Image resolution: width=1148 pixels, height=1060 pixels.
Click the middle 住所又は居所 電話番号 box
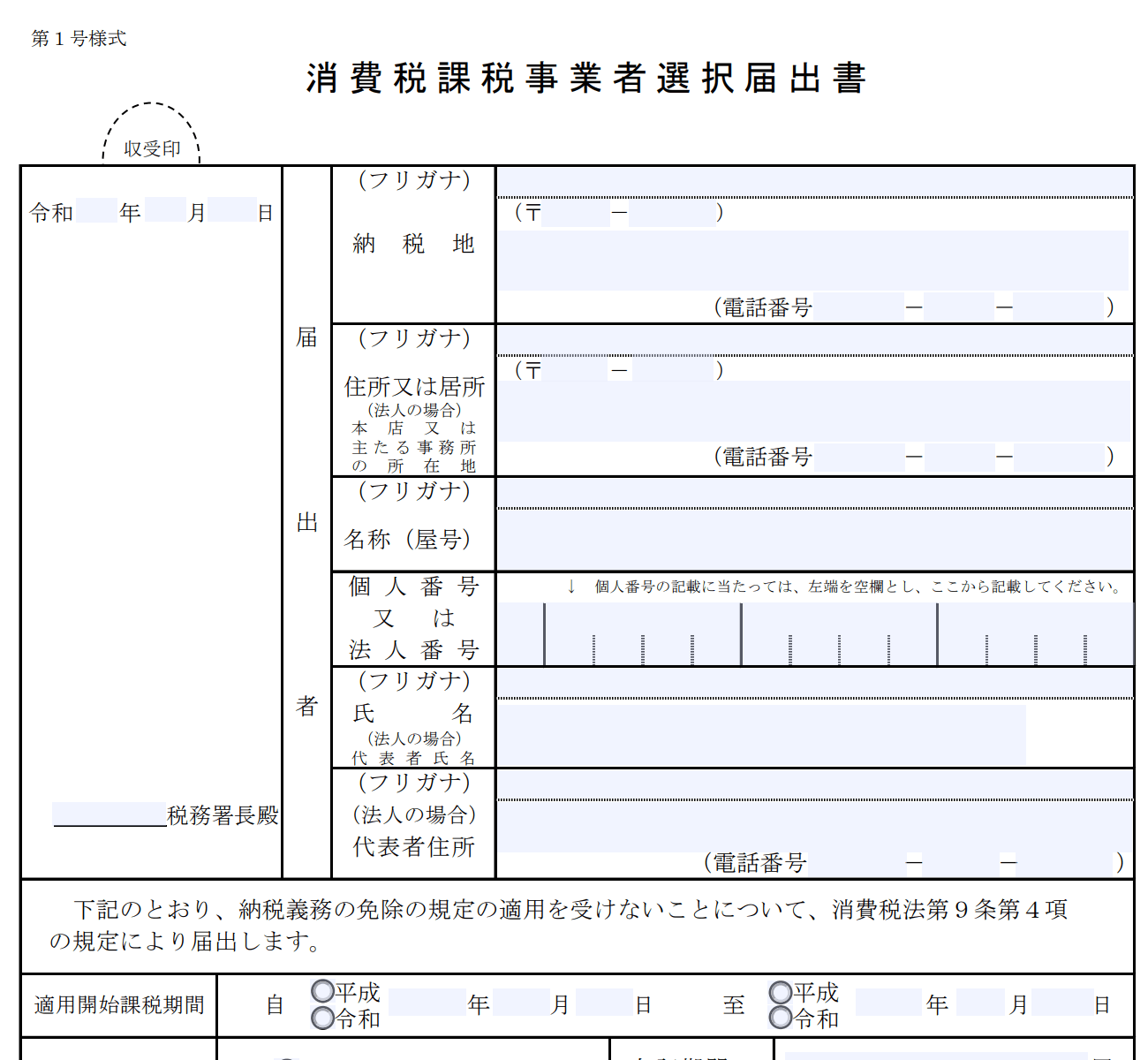pyautogui.click(x=959, y=456)
